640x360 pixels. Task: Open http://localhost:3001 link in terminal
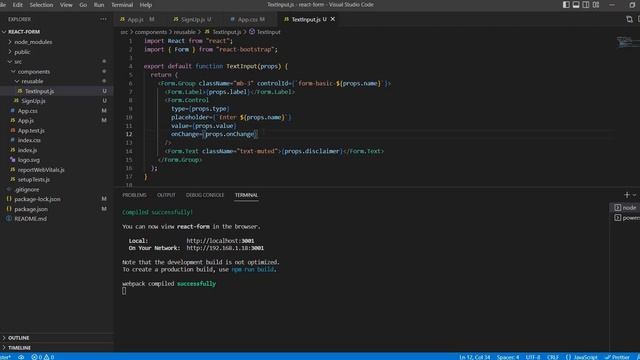220,241
